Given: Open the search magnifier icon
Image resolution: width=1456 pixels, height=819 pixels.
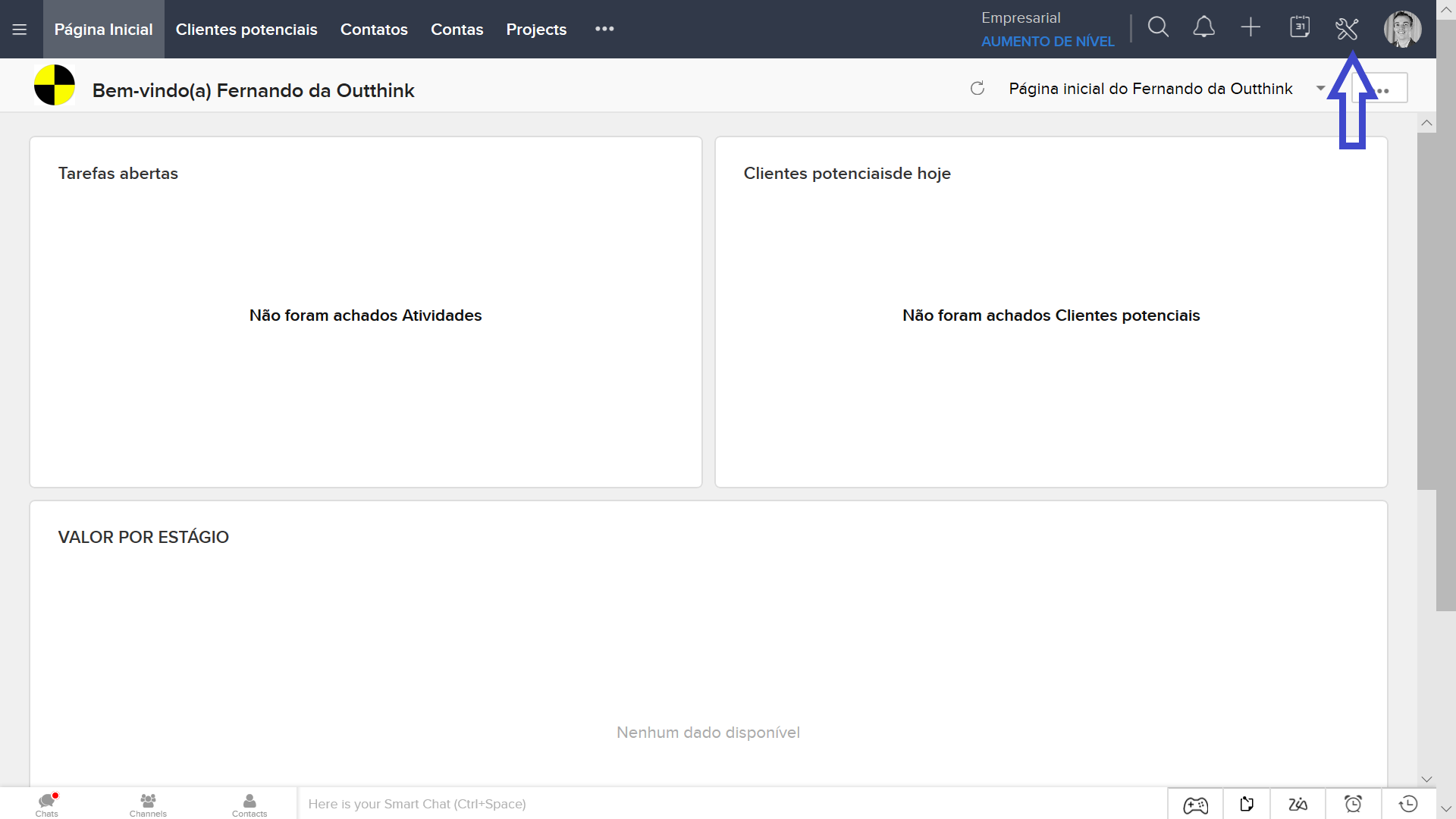Looking at the screenshot, I should (1158, 28).
